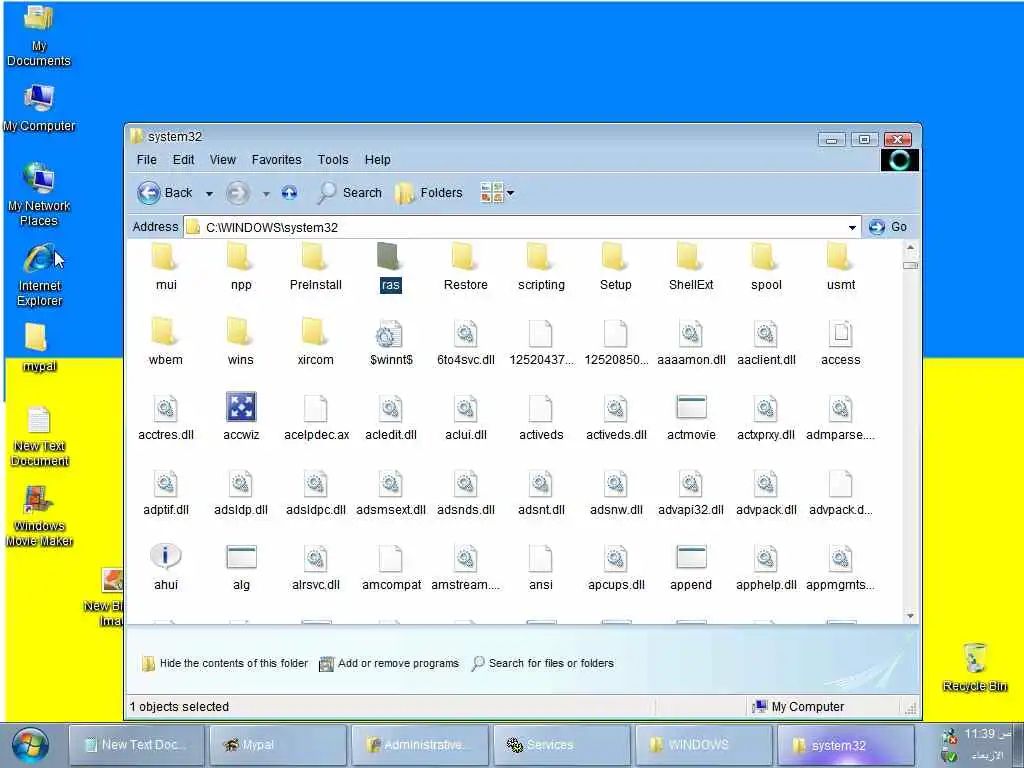Select the activeds.dll file
1024x768 pixels.
616,417
